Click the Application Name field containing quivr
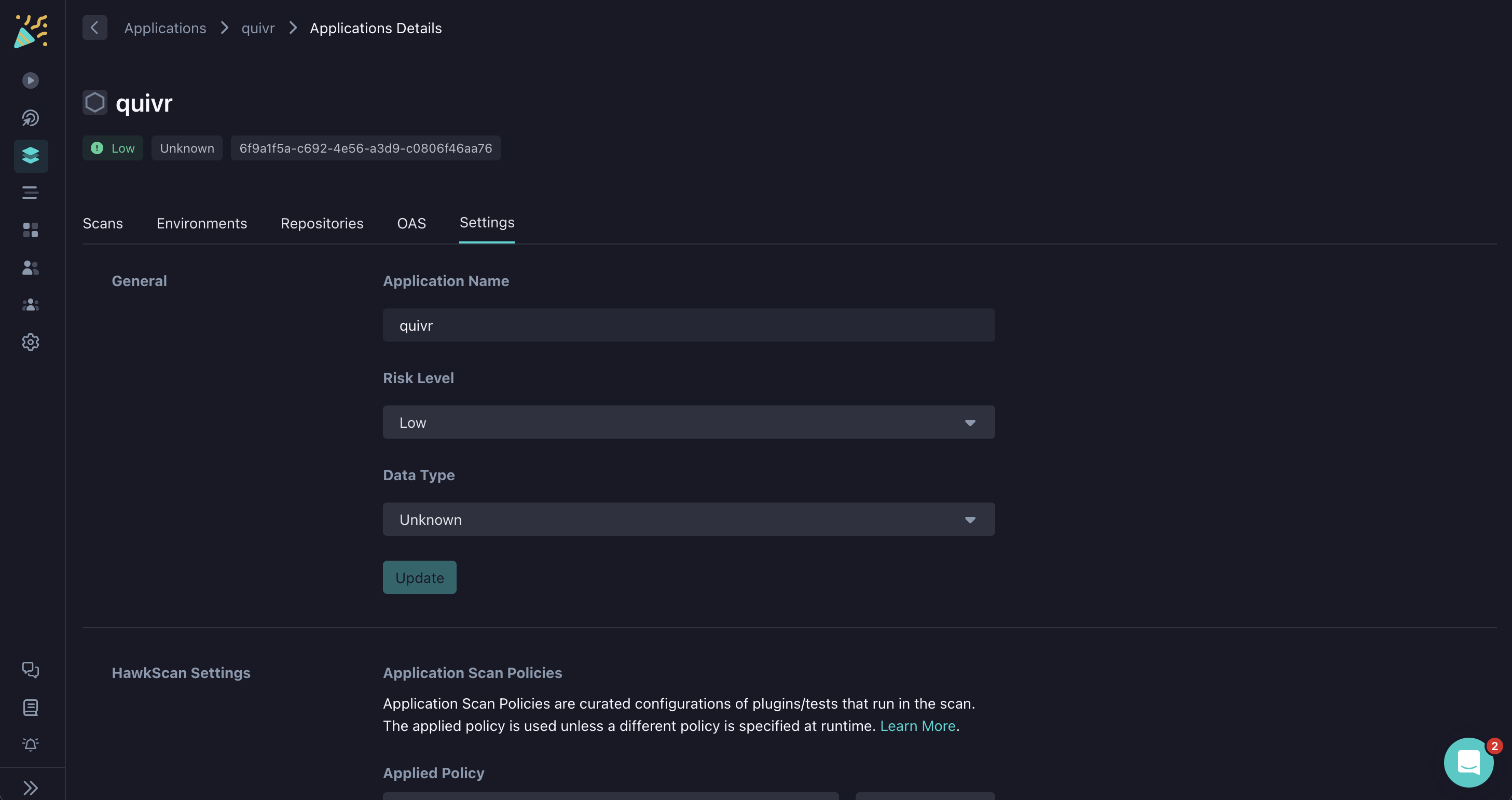1512x800 pixels. tap(688, 325)
